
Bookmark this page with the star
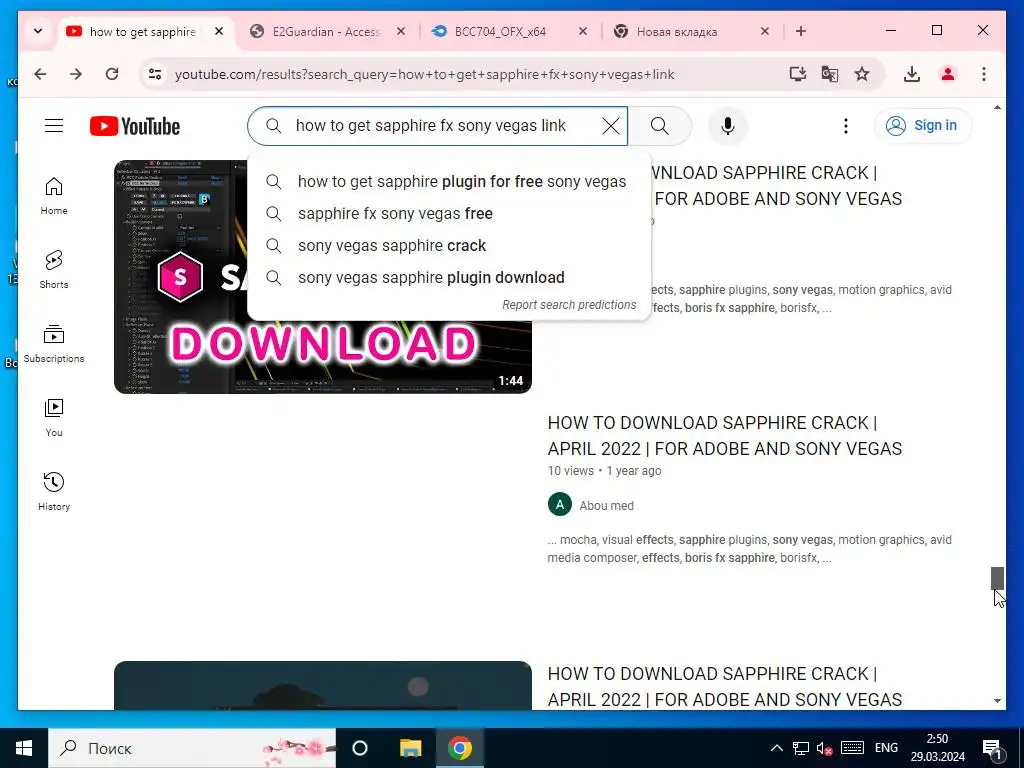pyautogui.click(x=862, y=74)
